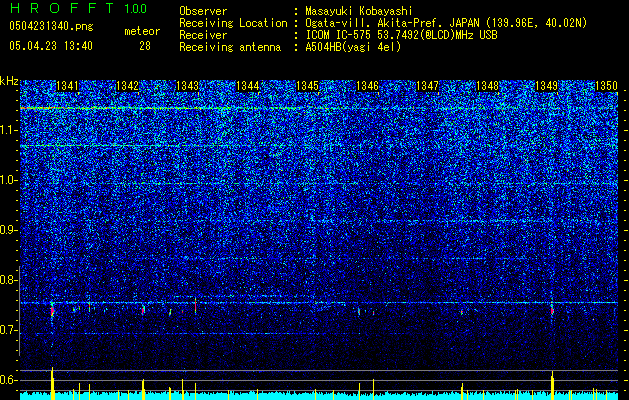
Task: Click the 1350 time marker
Action: pyautogui.click(x=606, y=86)
